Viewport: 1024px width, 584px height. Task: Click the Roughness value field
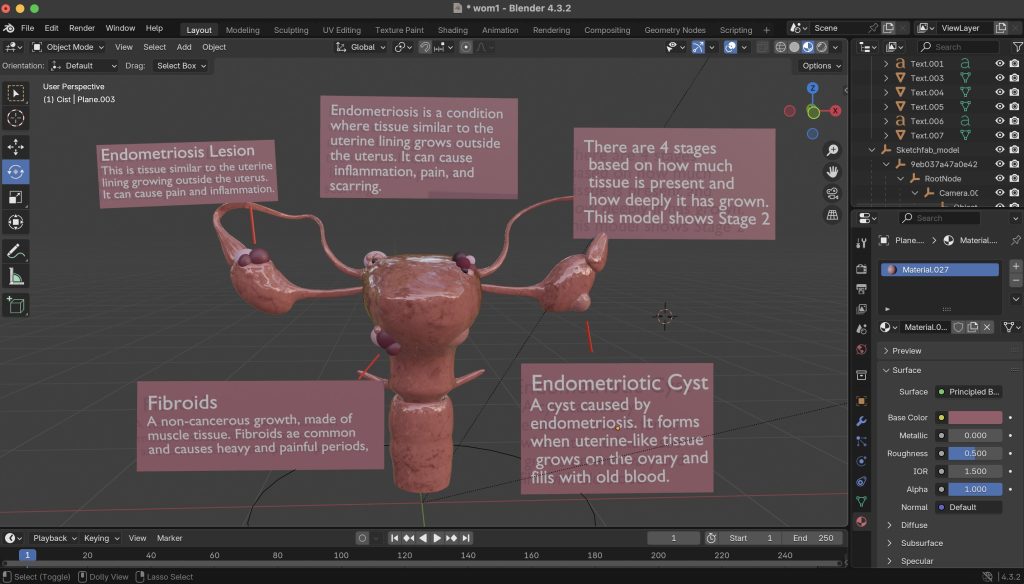[x=975, y=453]
